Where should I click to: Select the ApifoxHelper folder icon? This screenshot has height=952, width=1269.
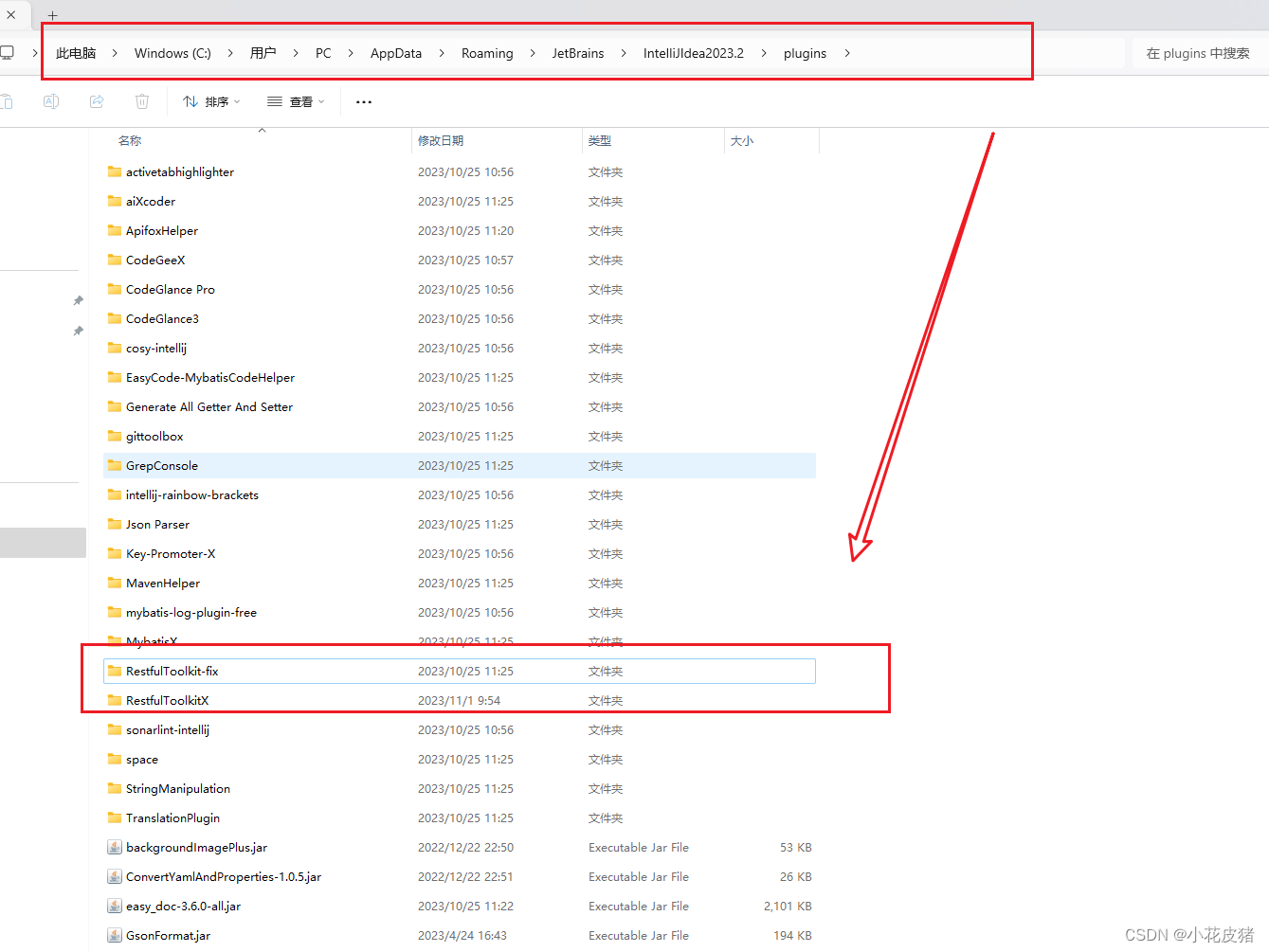pos(115,230)
